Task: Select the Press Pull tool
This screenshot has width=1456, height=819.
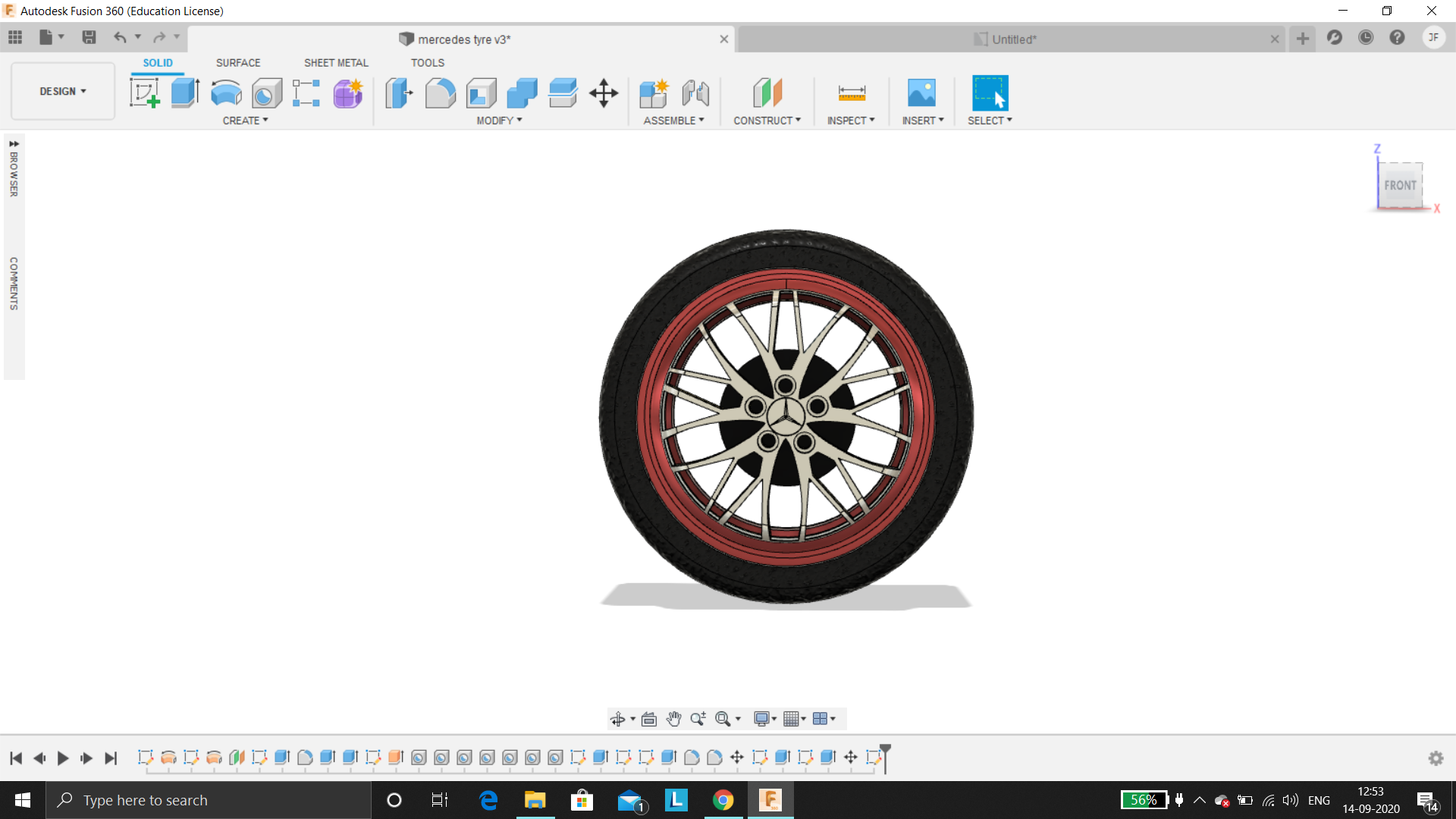Action: [x=399, y=93]
